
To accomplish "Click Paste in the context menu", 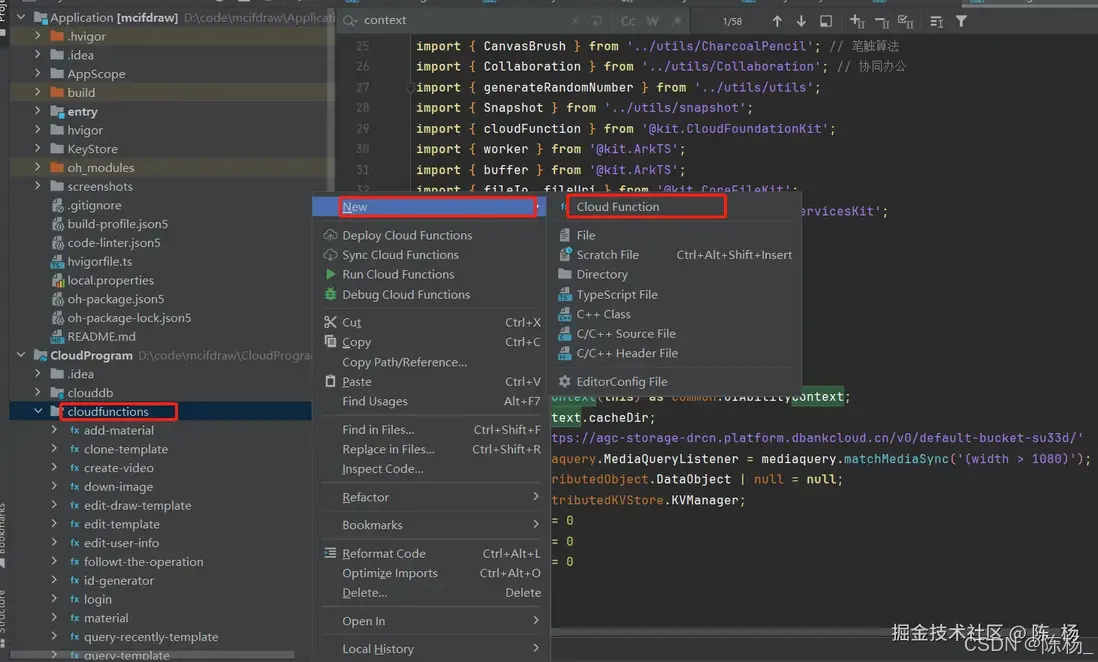I will [x=431, y=382].
